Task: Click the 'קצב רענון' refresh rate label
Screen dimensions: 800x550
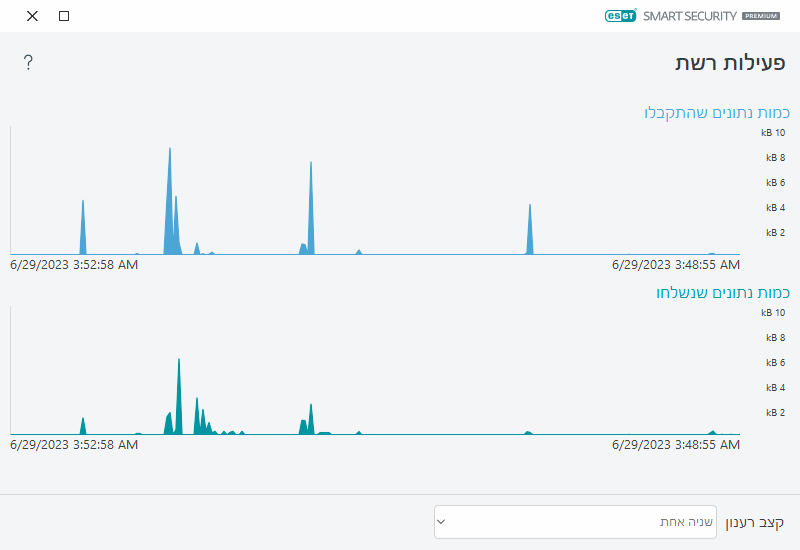Action: pos(755,522)
